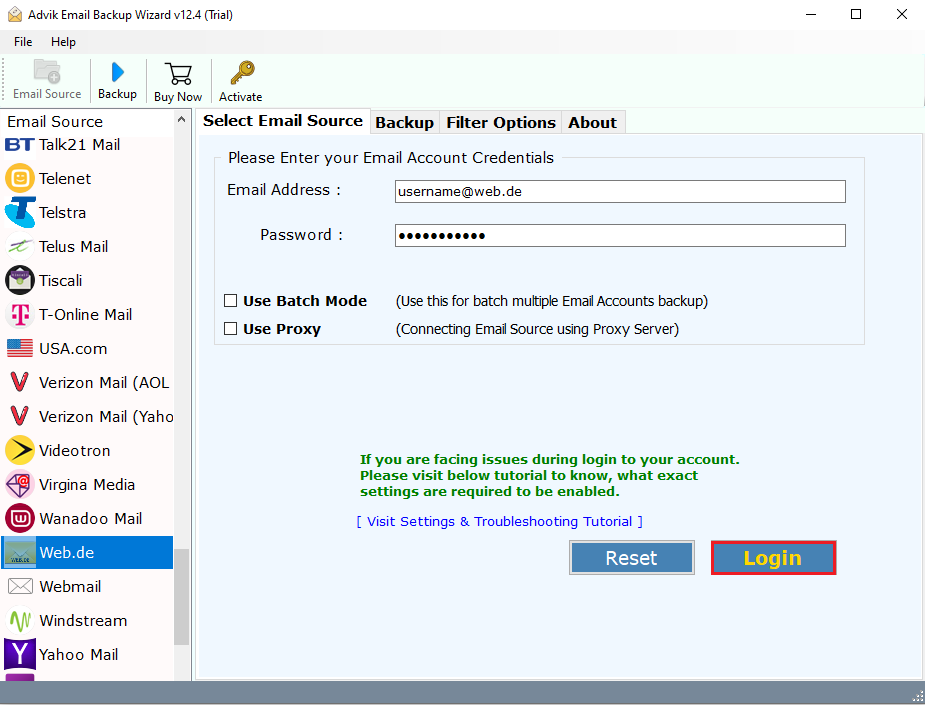The width and height of the screenshot is (925, 705).
Task: Select BT Talk21 Mail icon
Action: click(19, 145)
